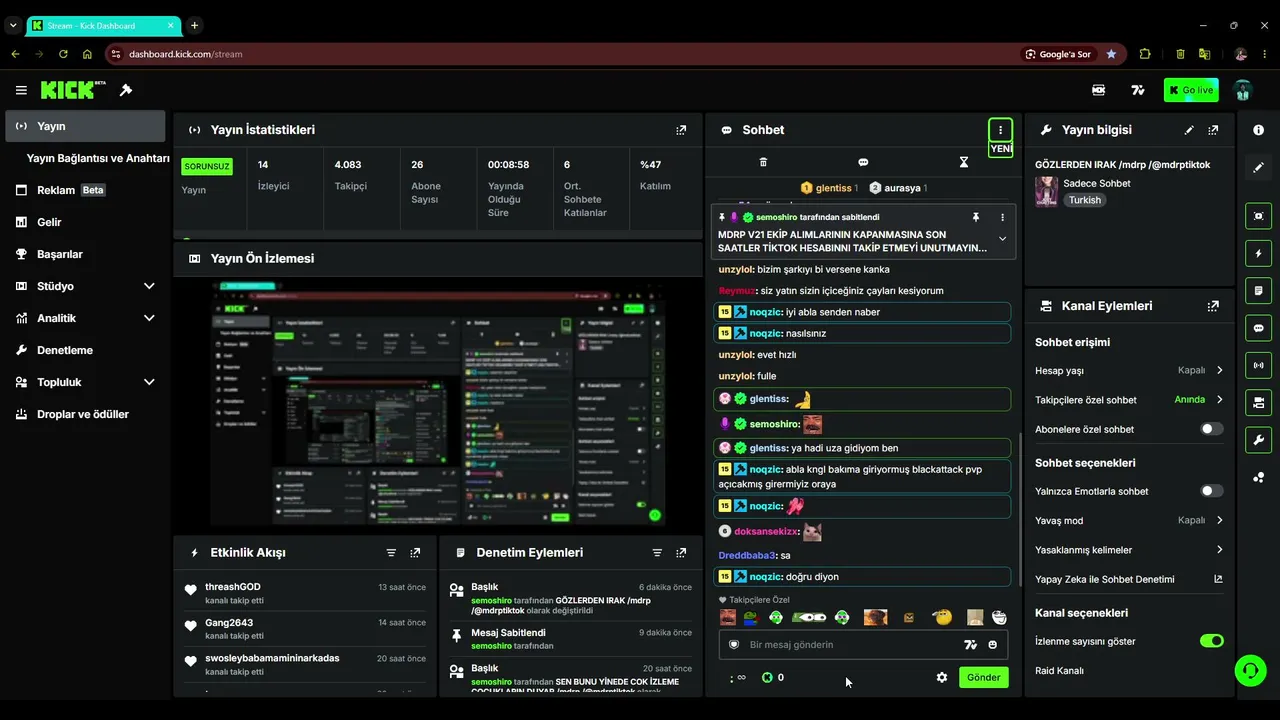
Task: Open the Başarılar page
Action: pyautogui.click(x=85, y=254)
